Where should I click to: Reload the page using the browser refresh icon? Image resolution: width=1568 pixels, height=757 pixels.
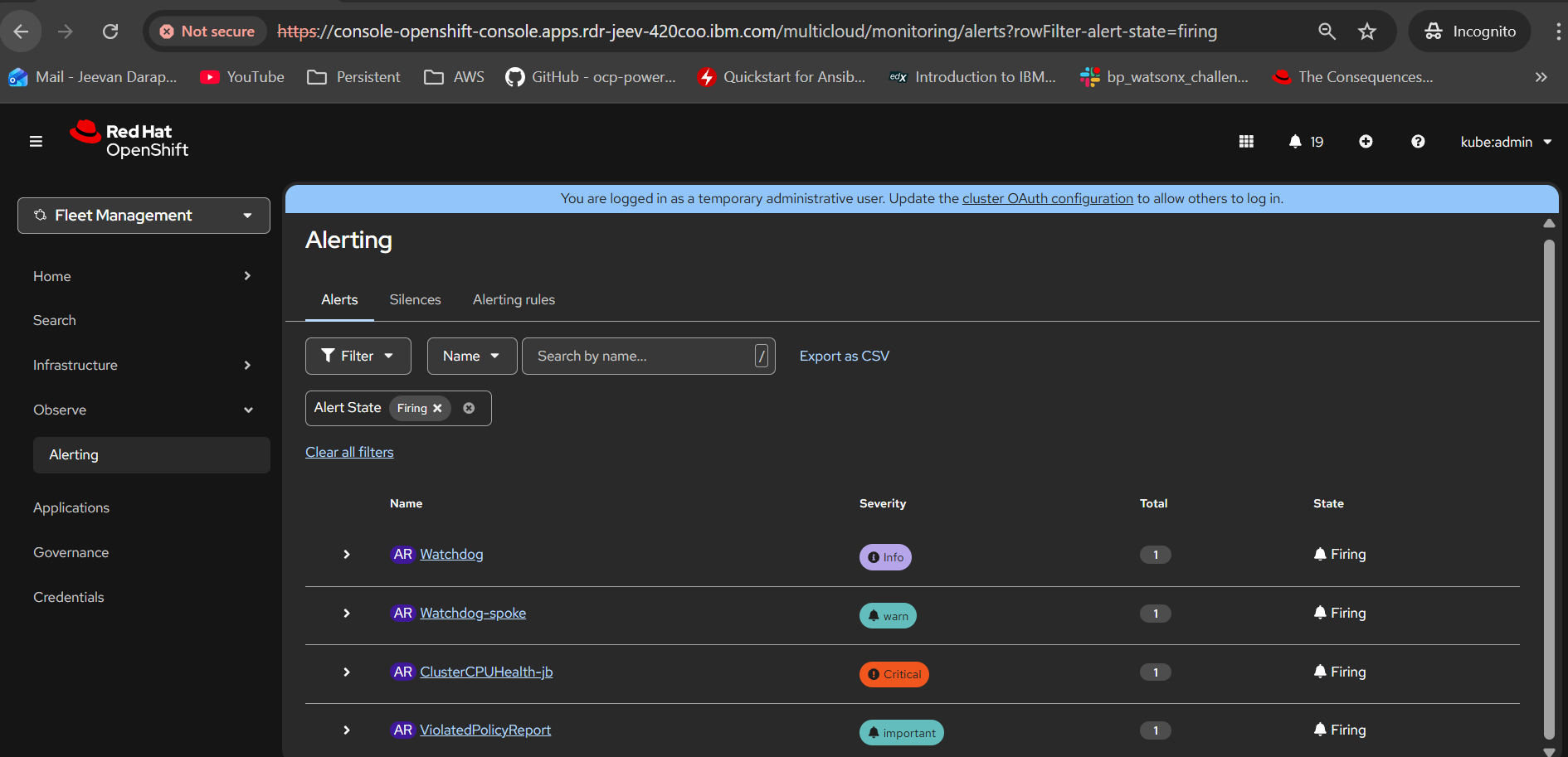point(110,32)
